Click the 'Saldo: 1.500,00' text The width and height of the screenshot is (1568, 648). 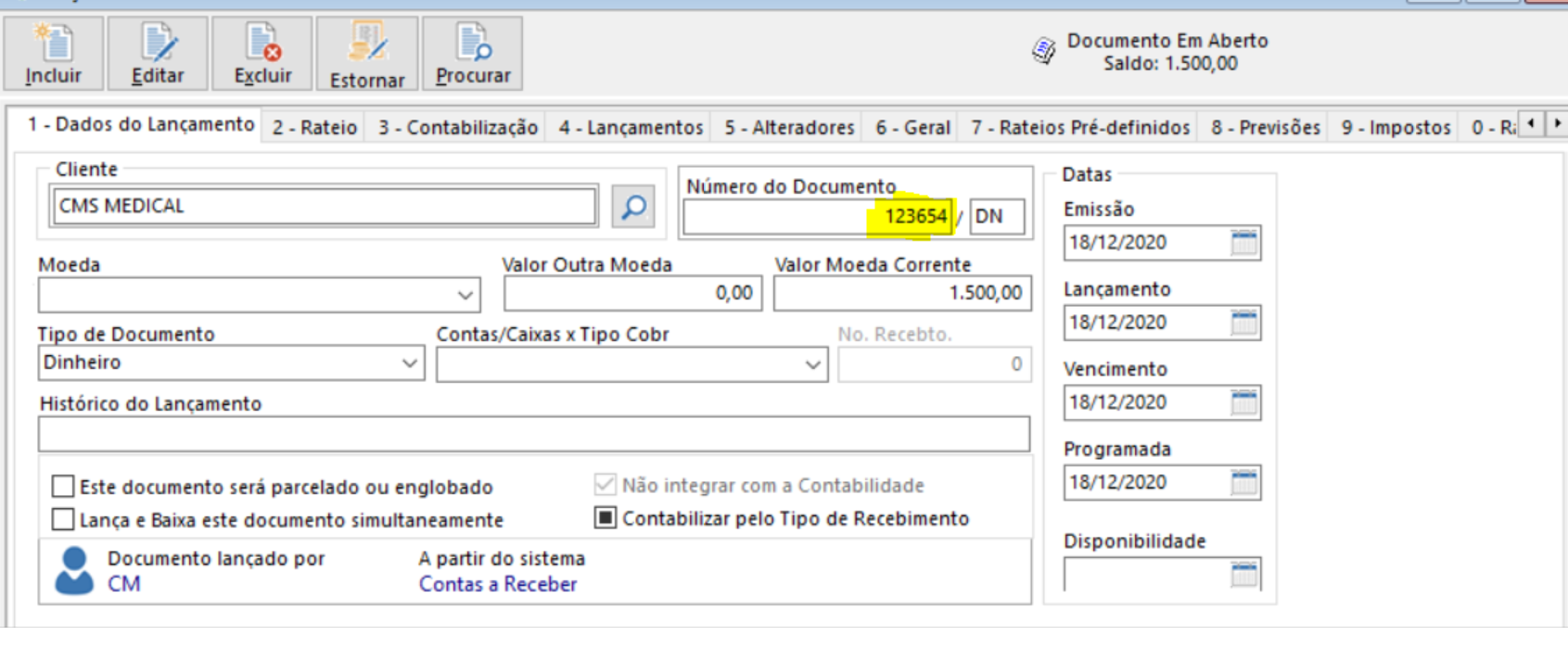click(1170, 64)
